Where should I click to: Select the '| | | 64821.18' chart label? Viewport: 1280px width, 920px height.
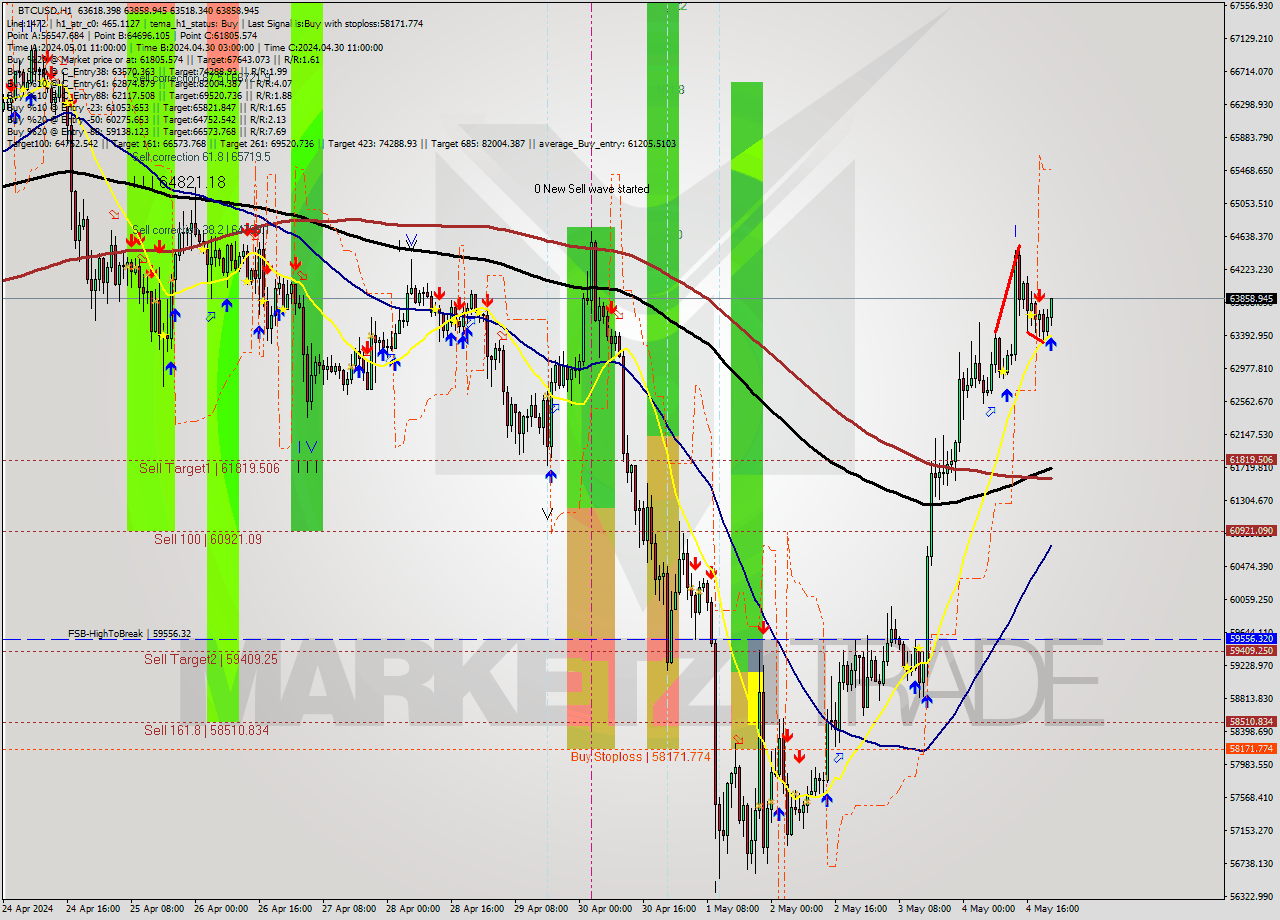(x=179, y=182)
